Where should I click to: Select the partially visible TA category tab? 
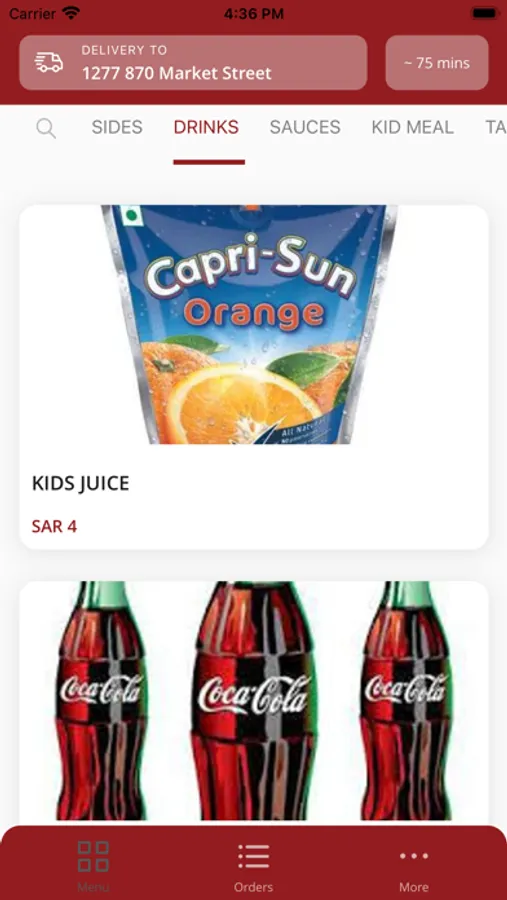(496, 127)
